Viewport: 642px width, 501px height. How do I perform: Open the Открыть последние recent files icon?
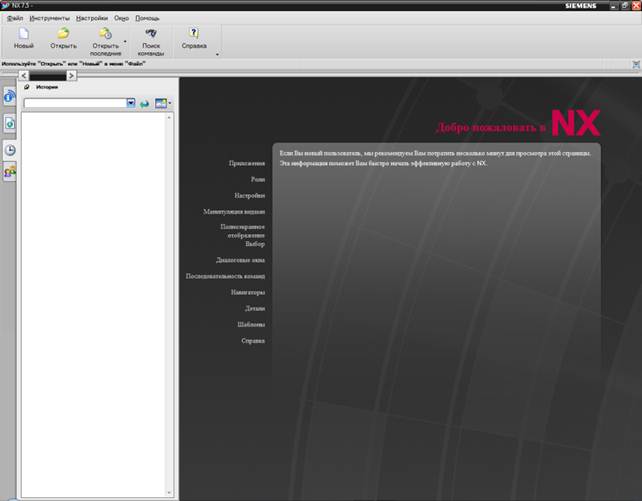click(x=105, y=34)
